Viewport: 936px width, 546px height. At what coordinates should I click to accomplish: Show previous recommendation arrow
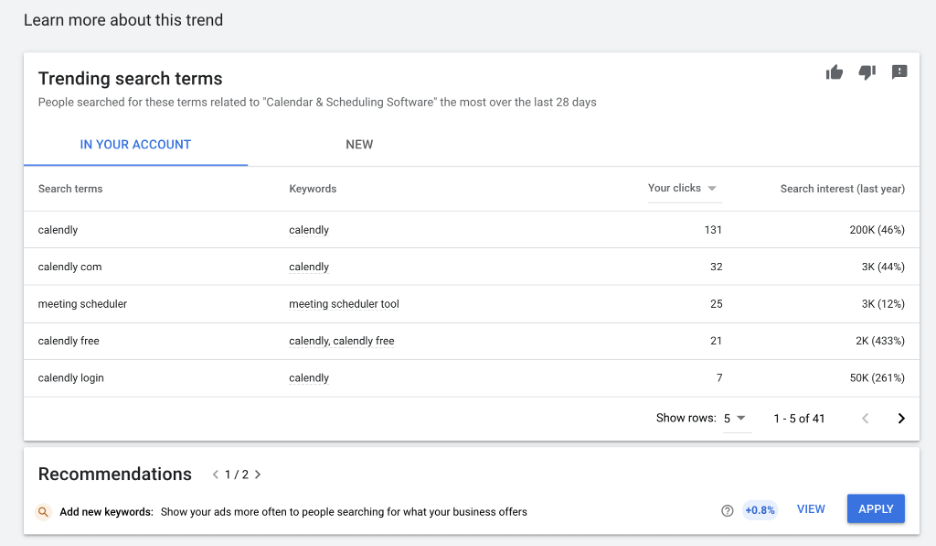(x=215, y=474)
